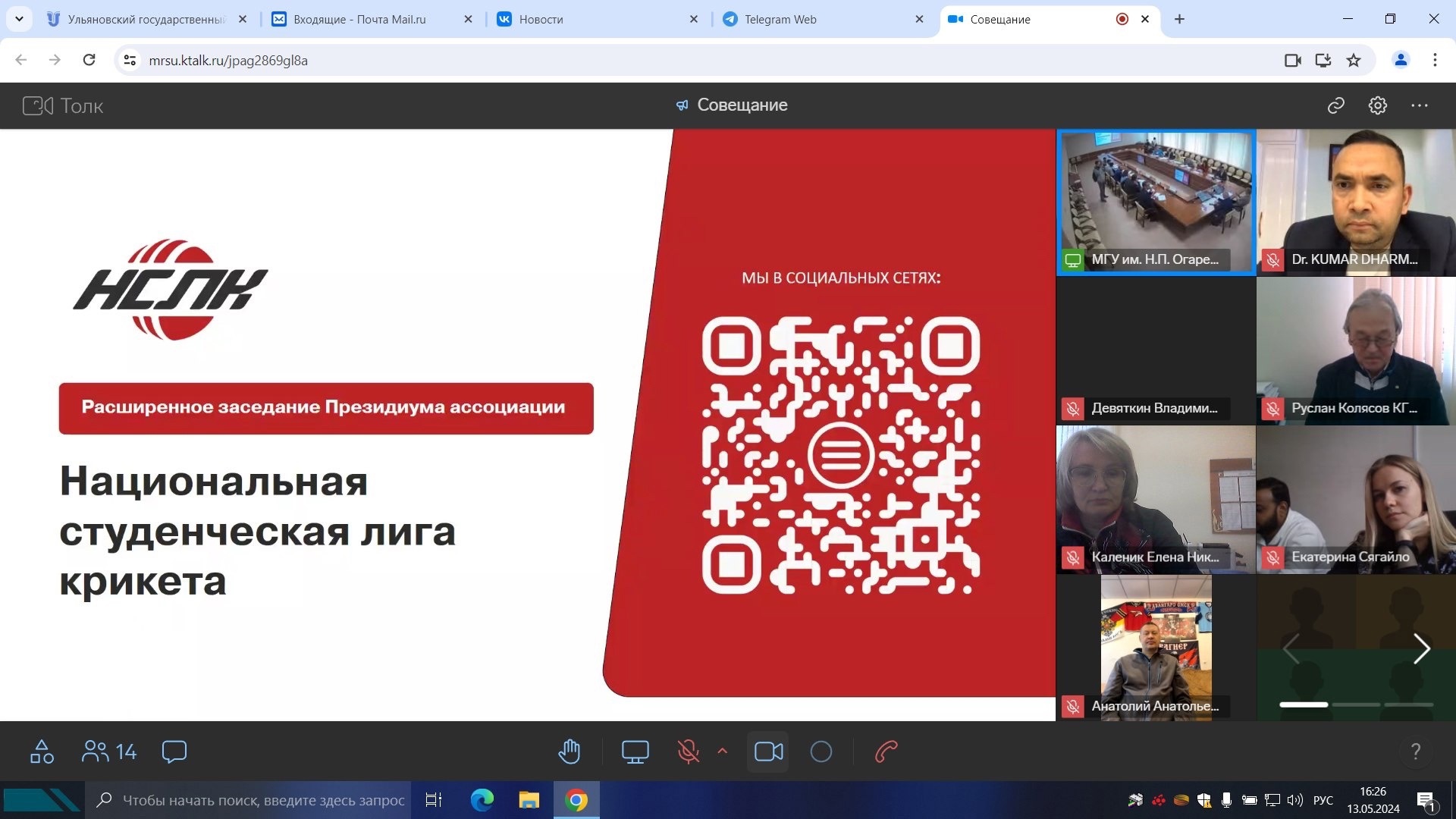Close the Telegram Web tab
The height and width of the screenshot is (819, 1456).
point(919,20)
